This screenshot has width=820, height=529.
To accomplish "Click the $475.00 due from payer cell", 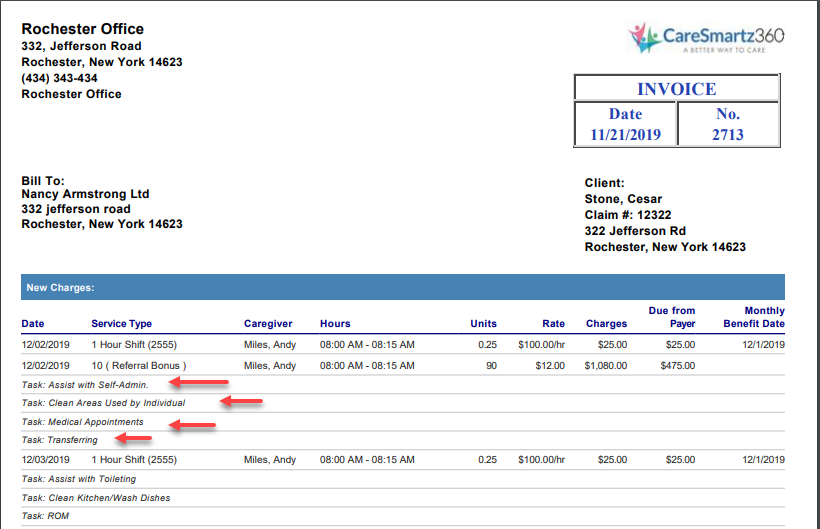I will [678, 366].
